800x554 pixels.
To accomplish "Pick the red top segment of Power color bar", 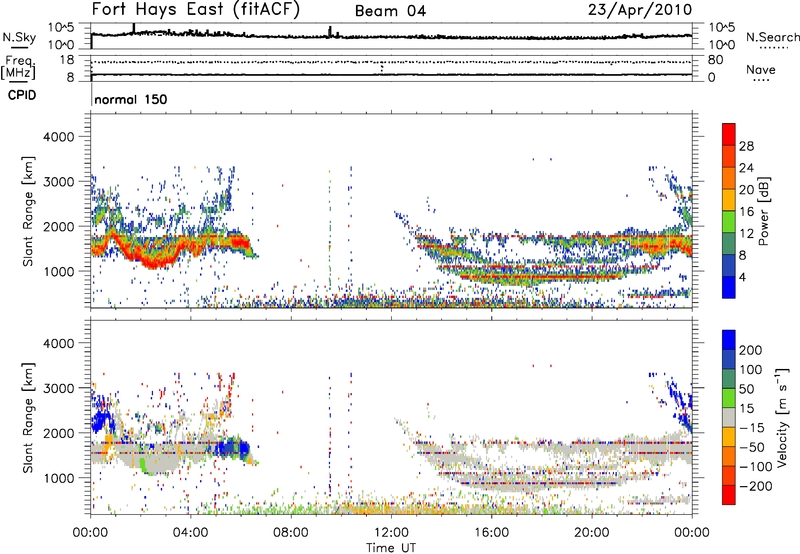I will pos(729,134).
